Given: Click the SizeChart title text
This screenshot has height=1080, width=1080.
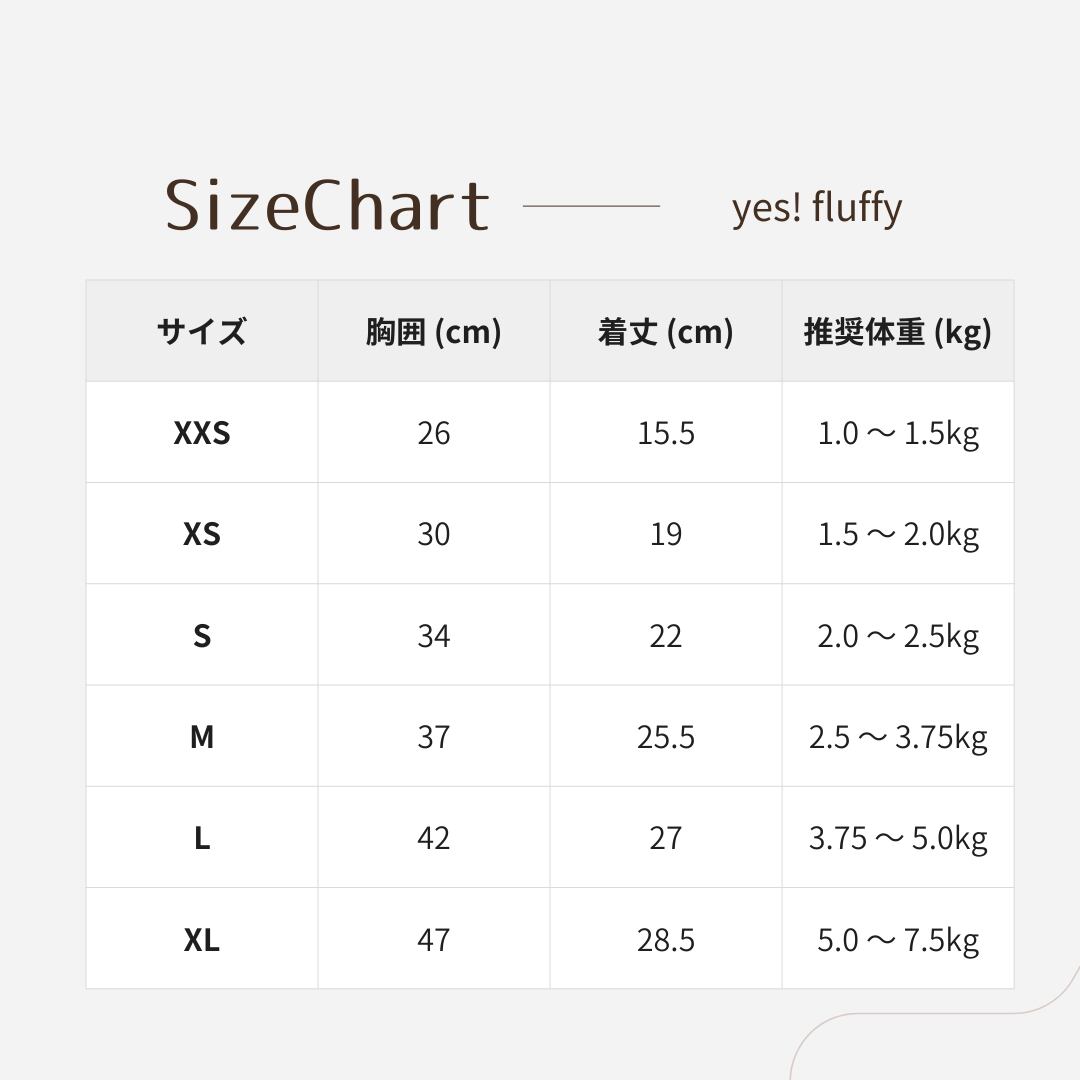Looking at the screenshot, I should point(327,206).
